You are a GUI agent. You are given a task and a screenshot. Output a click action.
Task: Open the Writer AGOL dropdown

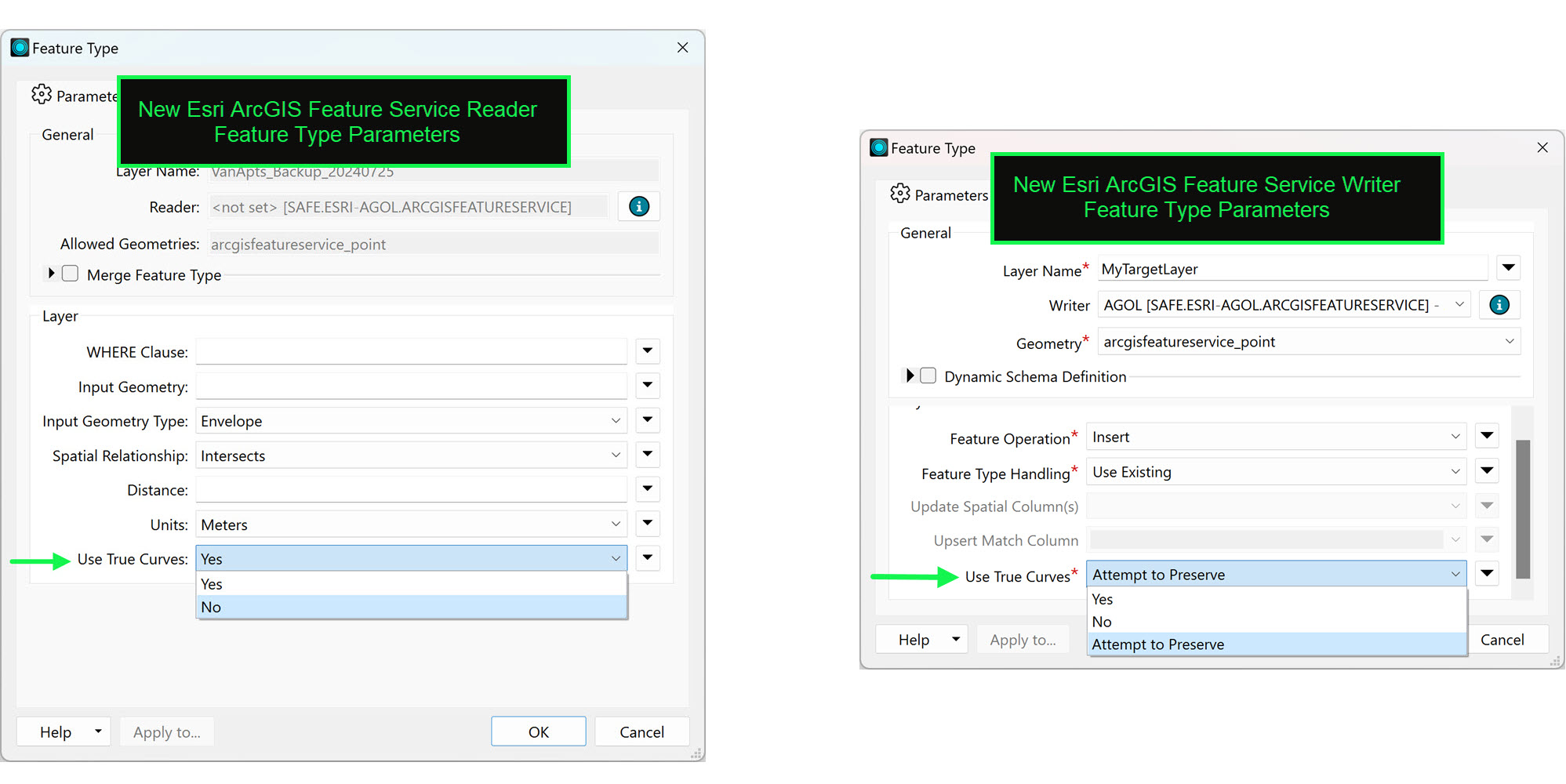pyautogui.click(x=1284, y=305)
